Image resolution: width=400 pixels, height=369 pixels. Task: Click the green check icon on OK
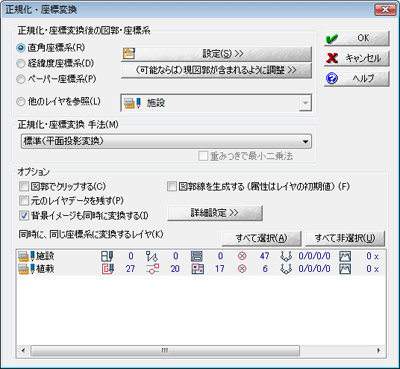332,38
